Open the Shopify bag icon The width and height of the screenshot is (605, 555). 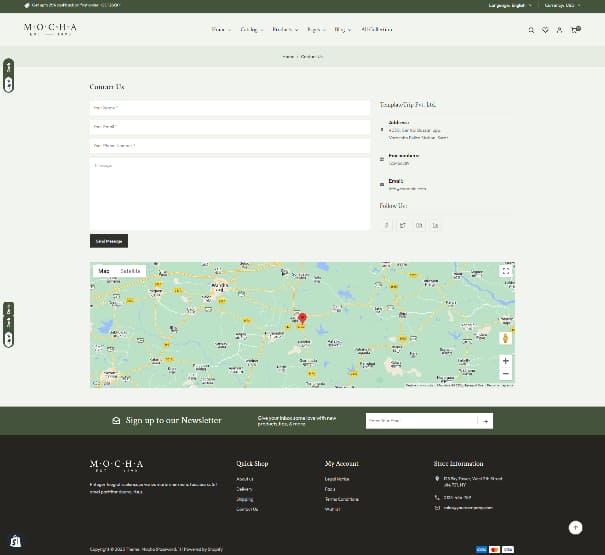[x=16, y=541]
